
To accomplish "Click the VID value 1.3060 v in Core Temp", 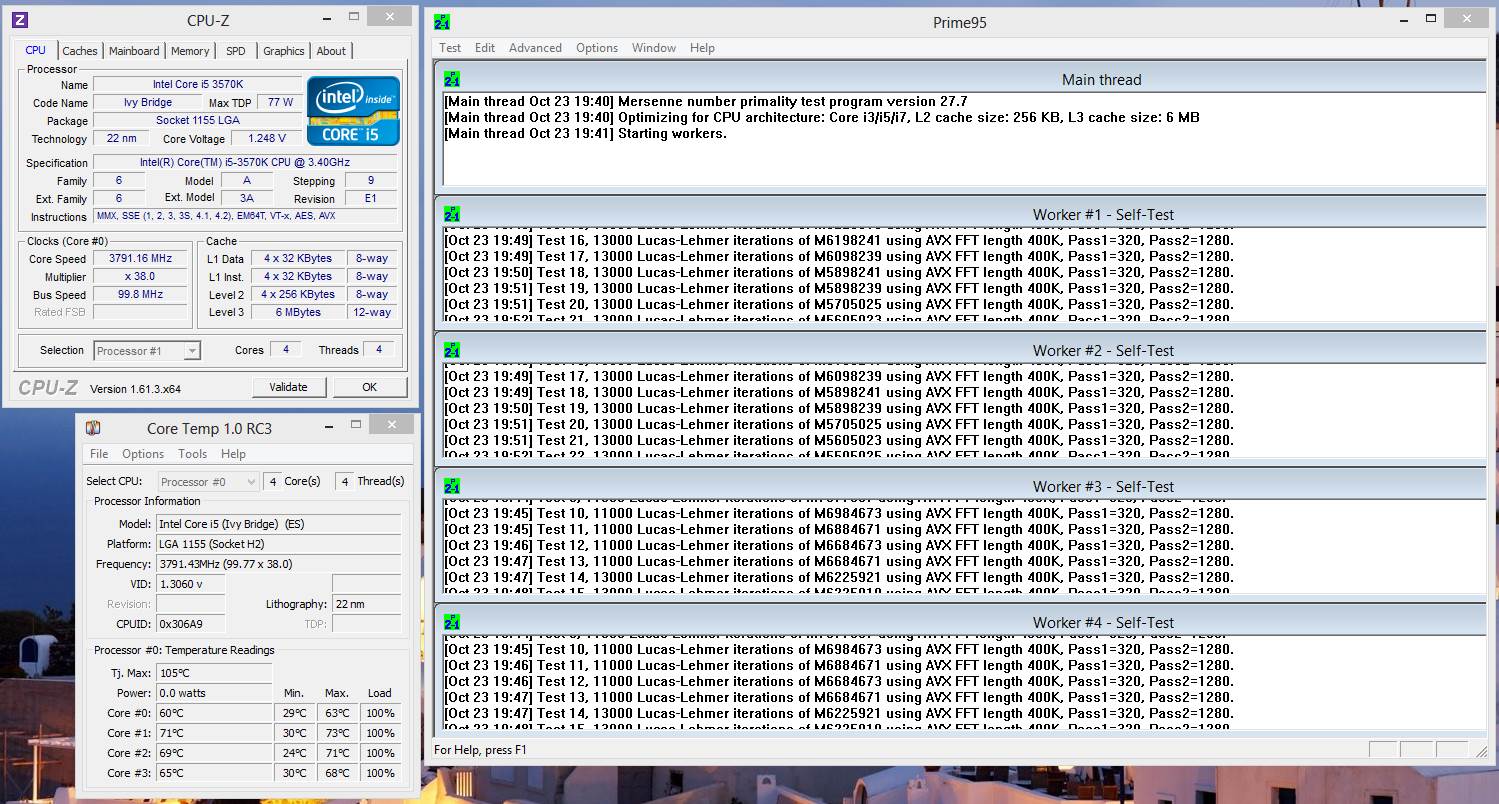I will [x=191, y=584].
